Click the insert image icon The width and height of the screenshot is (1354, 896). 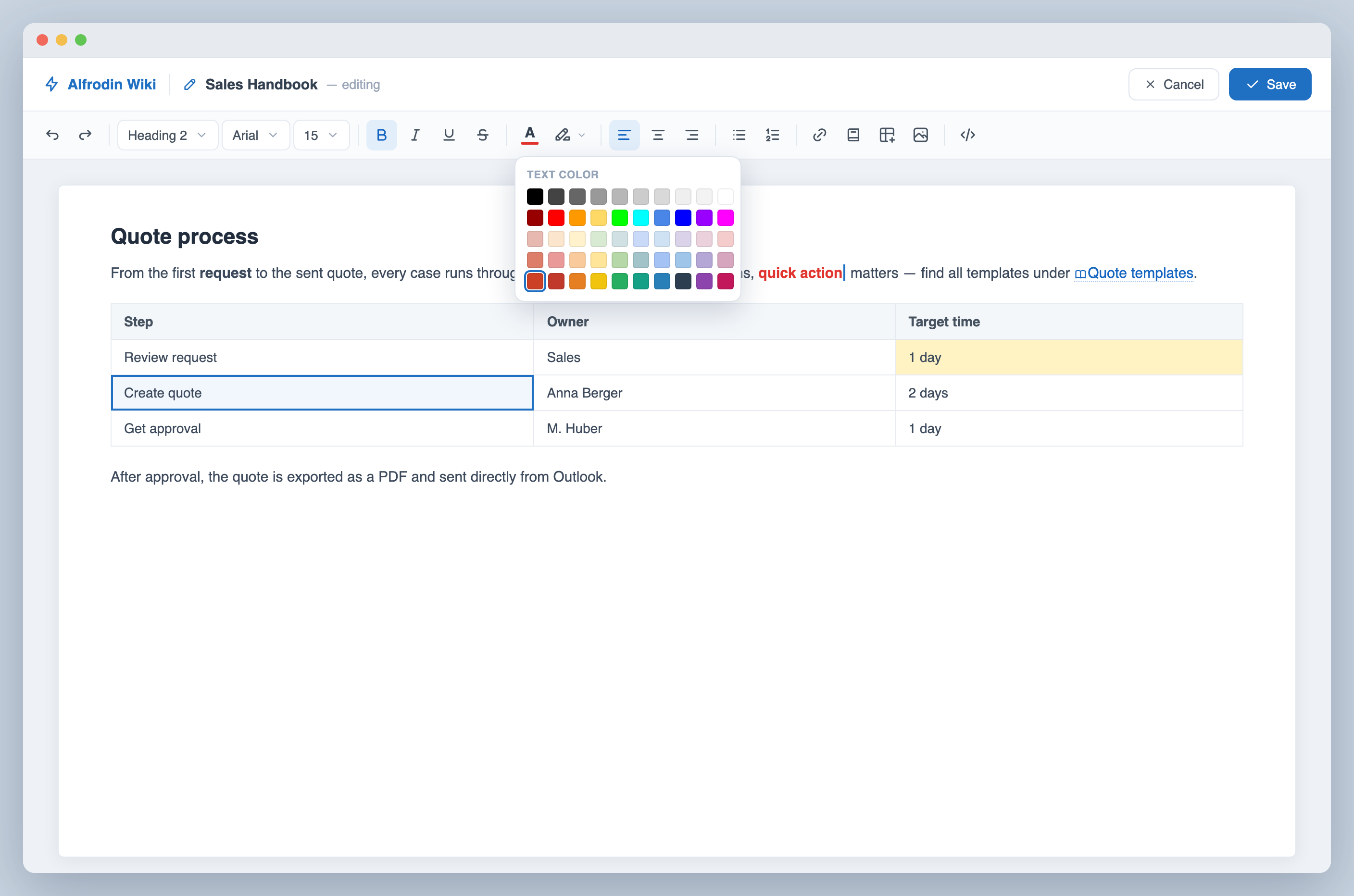click(x=920, y=135)
